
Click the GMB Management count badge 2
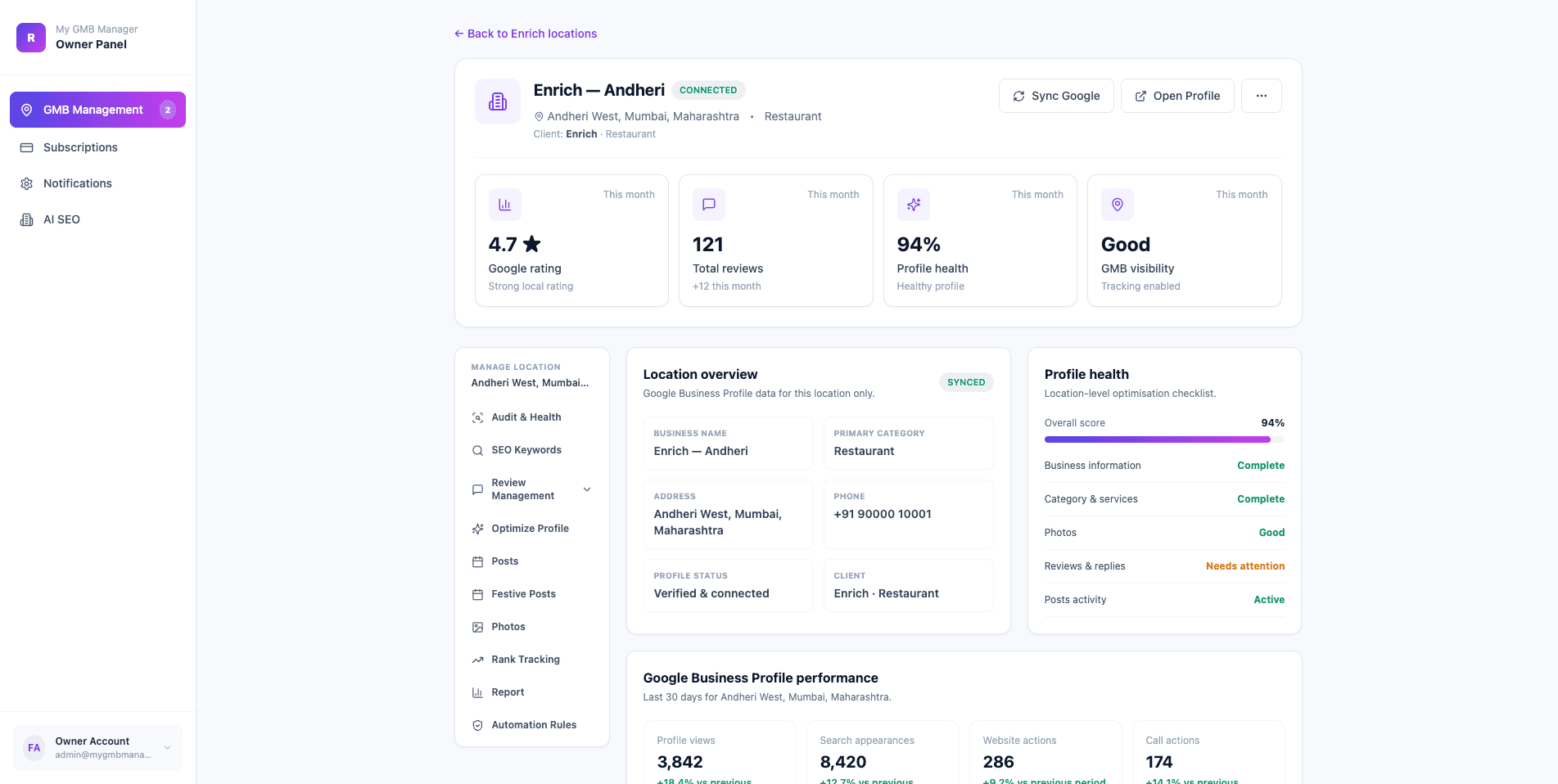point(168,110)
